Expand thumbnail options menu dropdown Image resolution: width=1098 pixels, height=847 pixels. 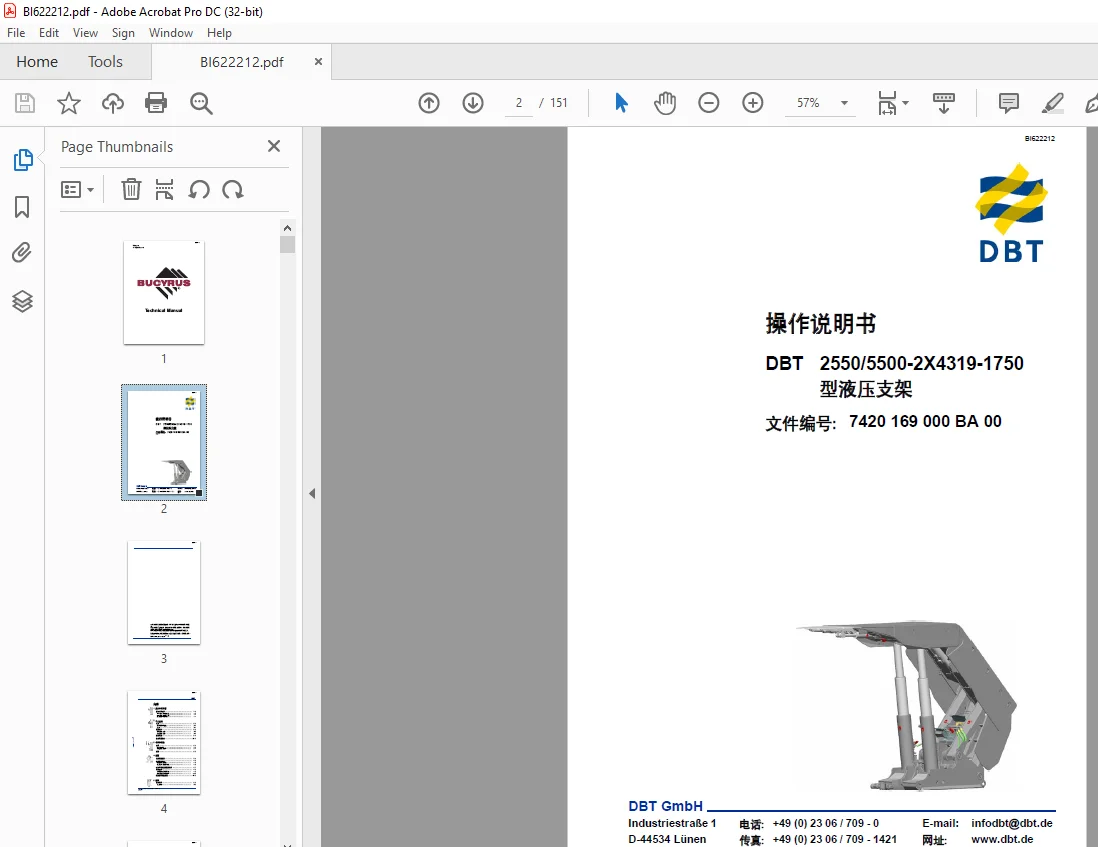click(77, 190)
